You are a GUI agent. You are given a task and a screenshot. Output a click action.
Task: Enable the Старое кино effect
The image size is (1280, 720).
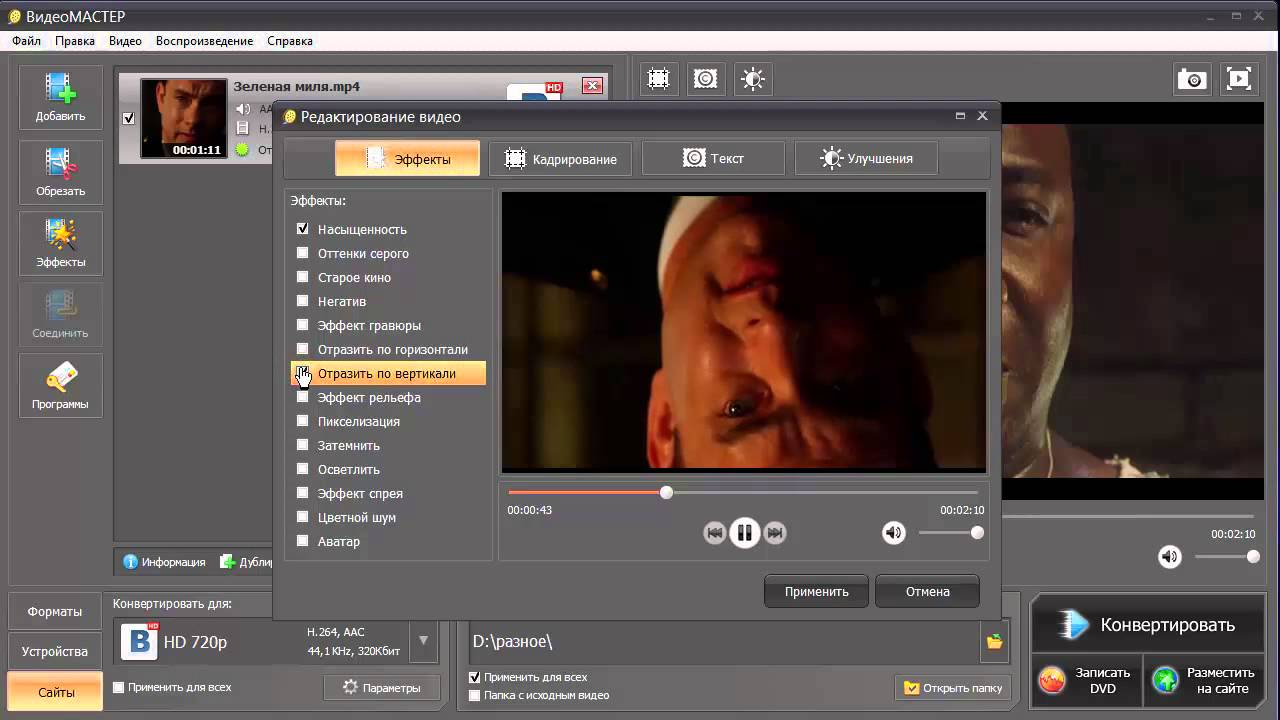303,277
